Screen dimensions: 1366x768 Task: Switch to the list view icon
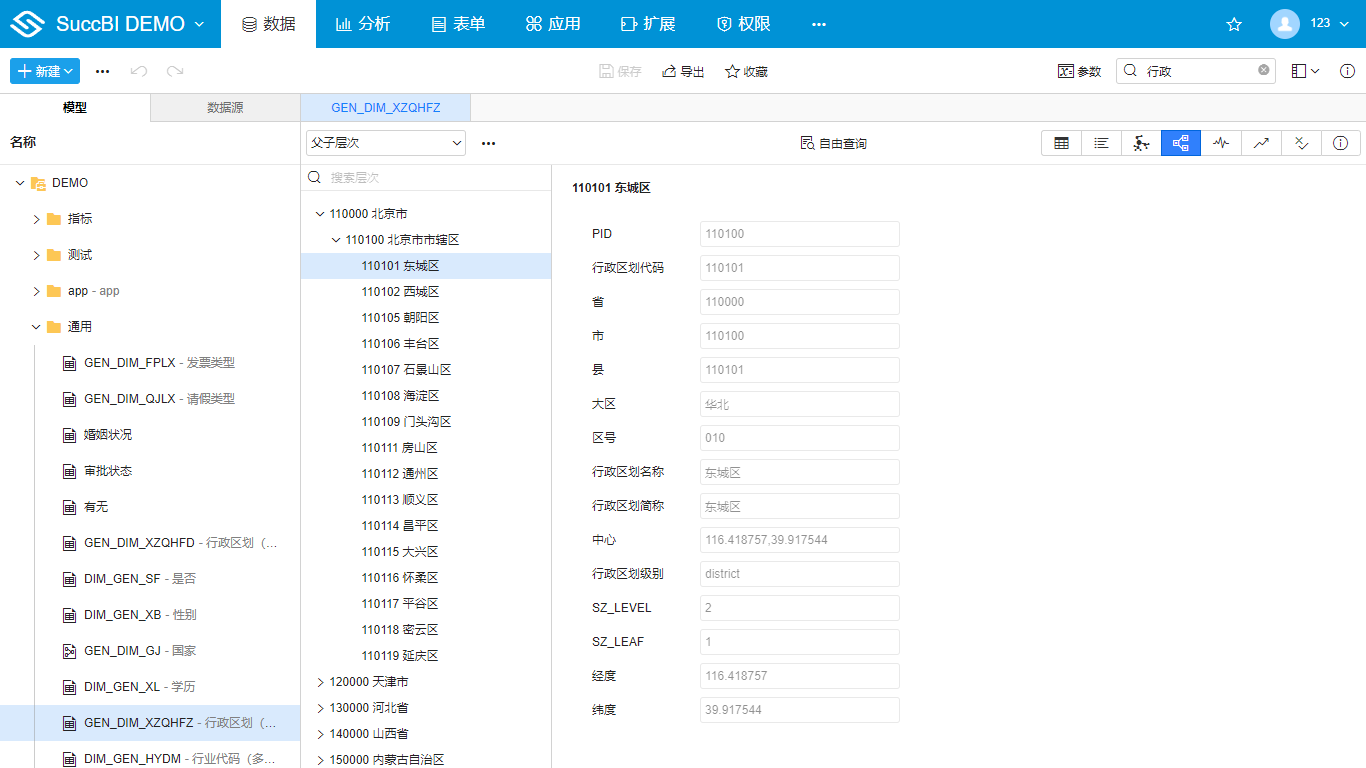tap(1101, 143)
